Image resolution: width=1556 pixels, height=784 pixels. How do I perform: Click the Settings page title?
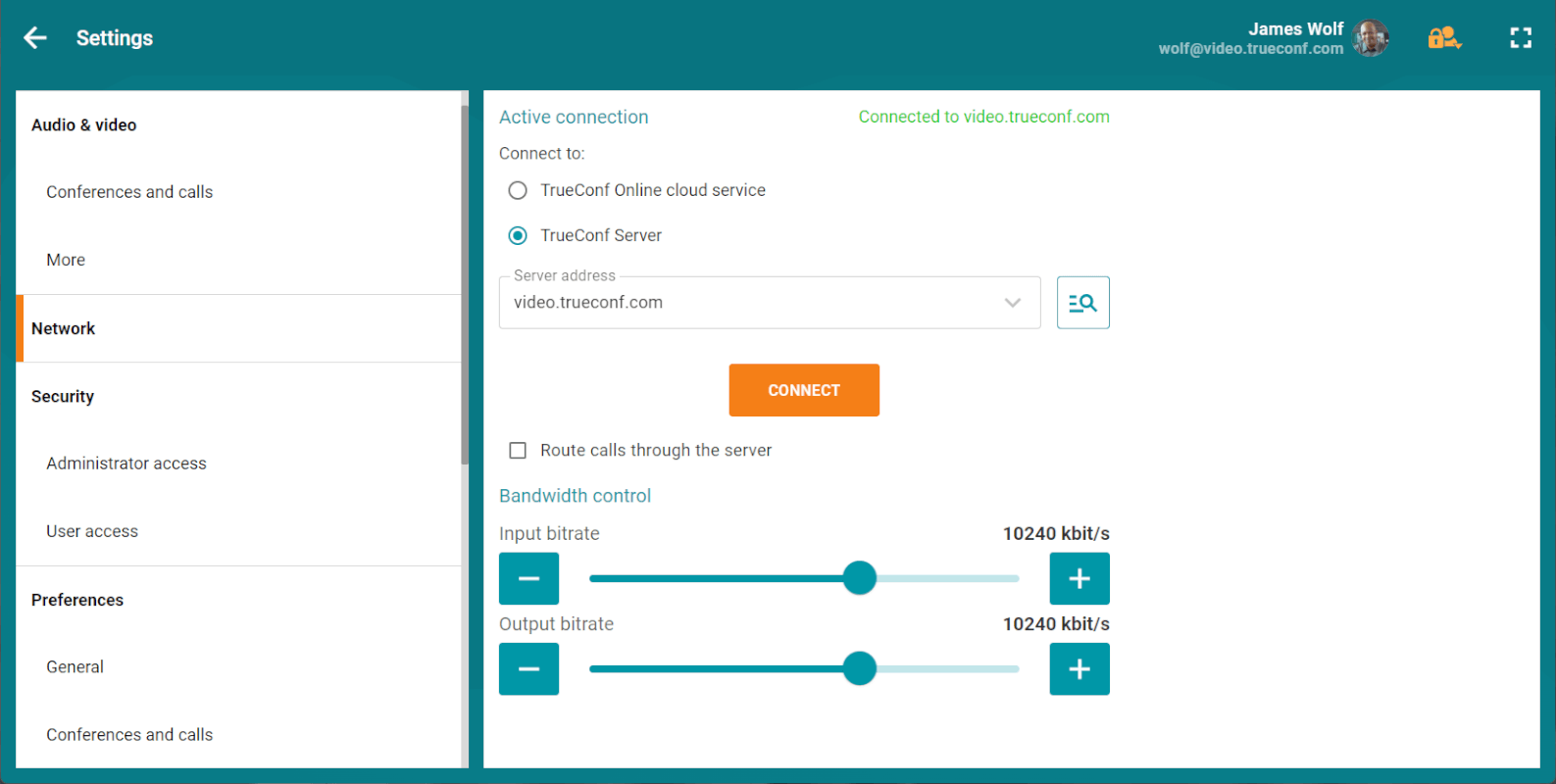115,38
